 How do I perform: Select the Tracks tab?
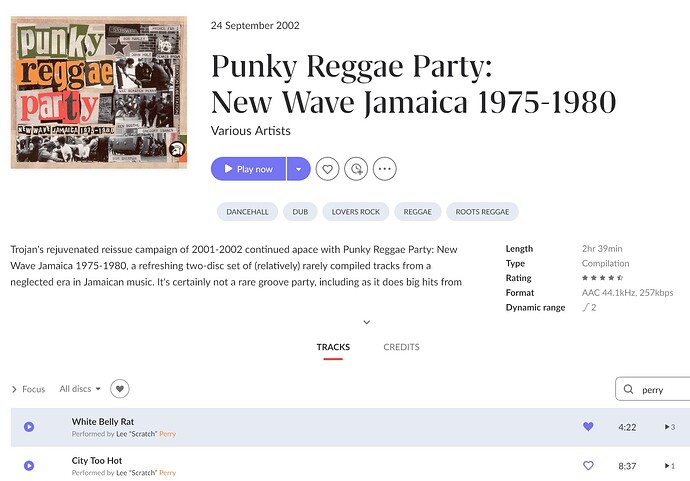click(x=333, y=347)
